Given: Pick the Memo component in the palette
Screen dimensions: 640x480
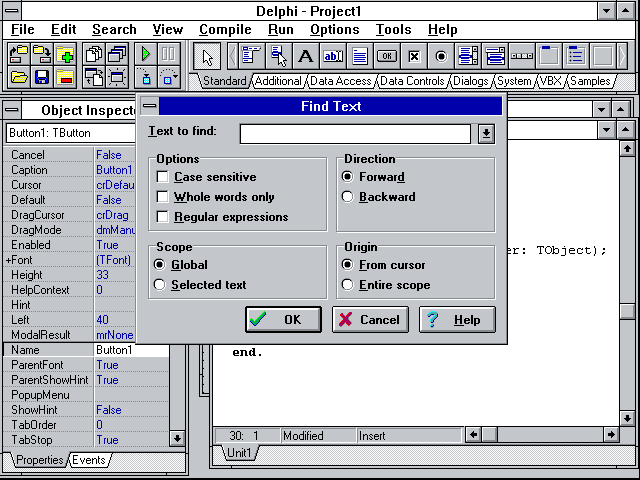Looking at the screenshot, I should tap(360, 56).
